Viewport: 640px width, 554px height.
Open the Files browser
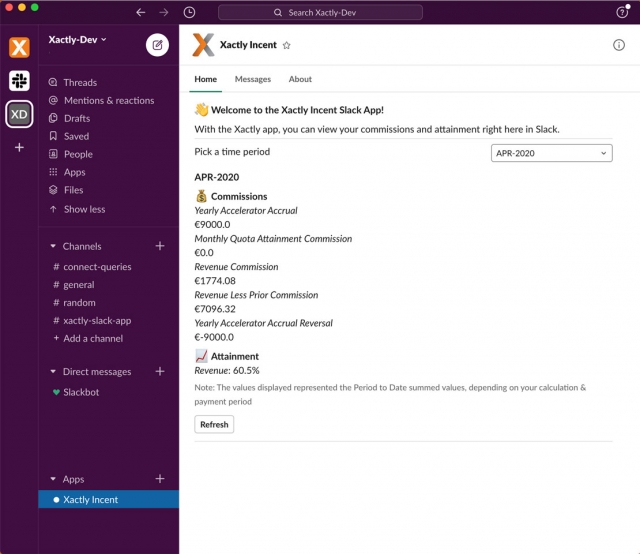coord(73,190)
